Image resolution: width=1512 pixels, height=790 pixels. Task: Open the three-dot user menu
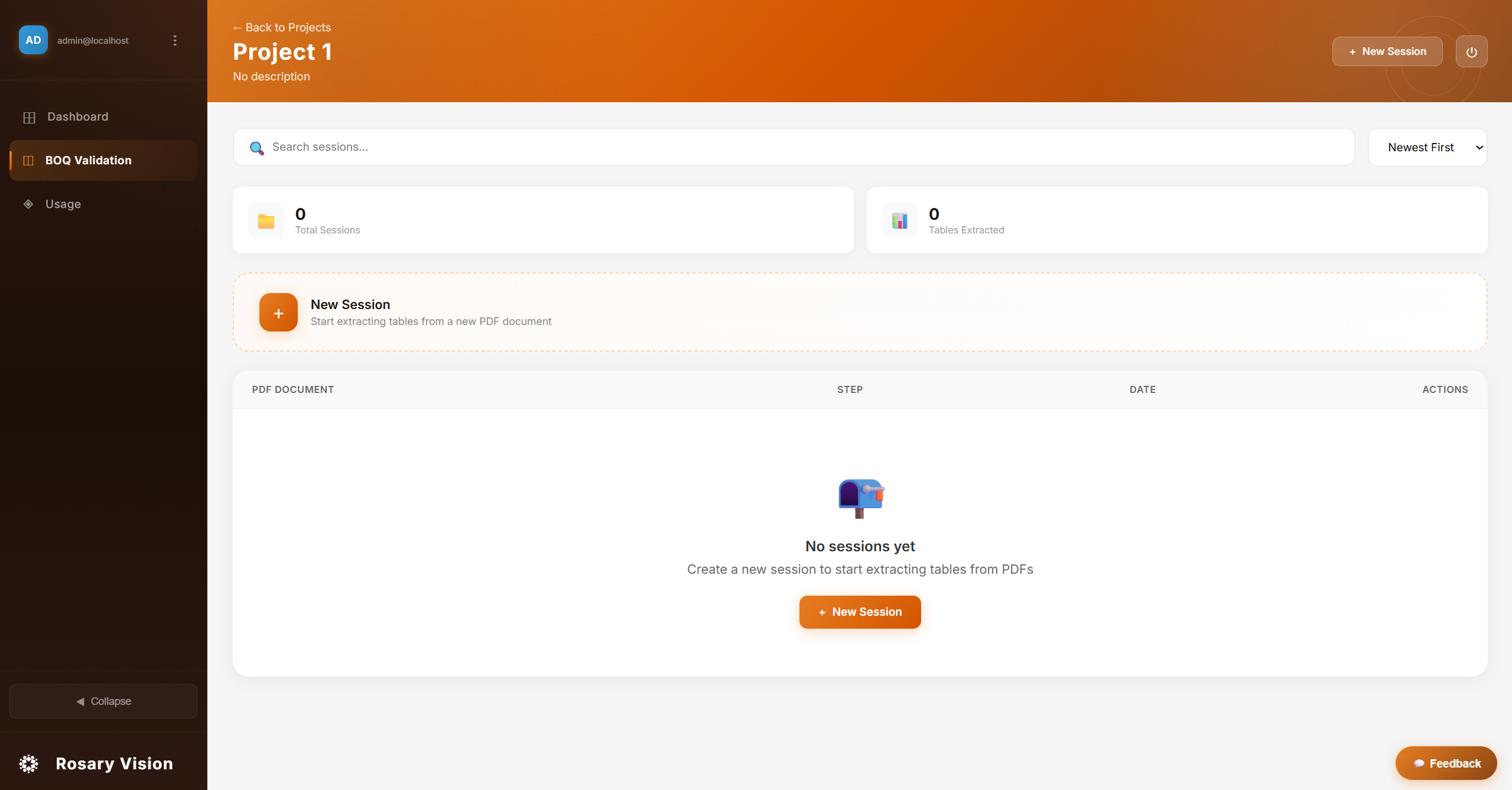point(175,40)
